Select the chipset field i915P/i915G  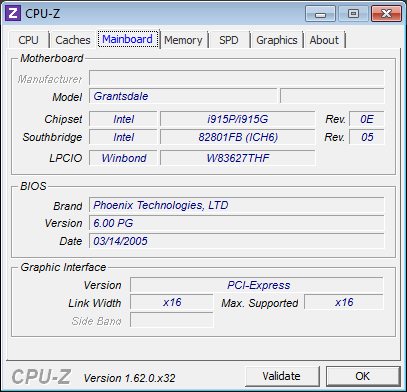click(x=237, y=119)
